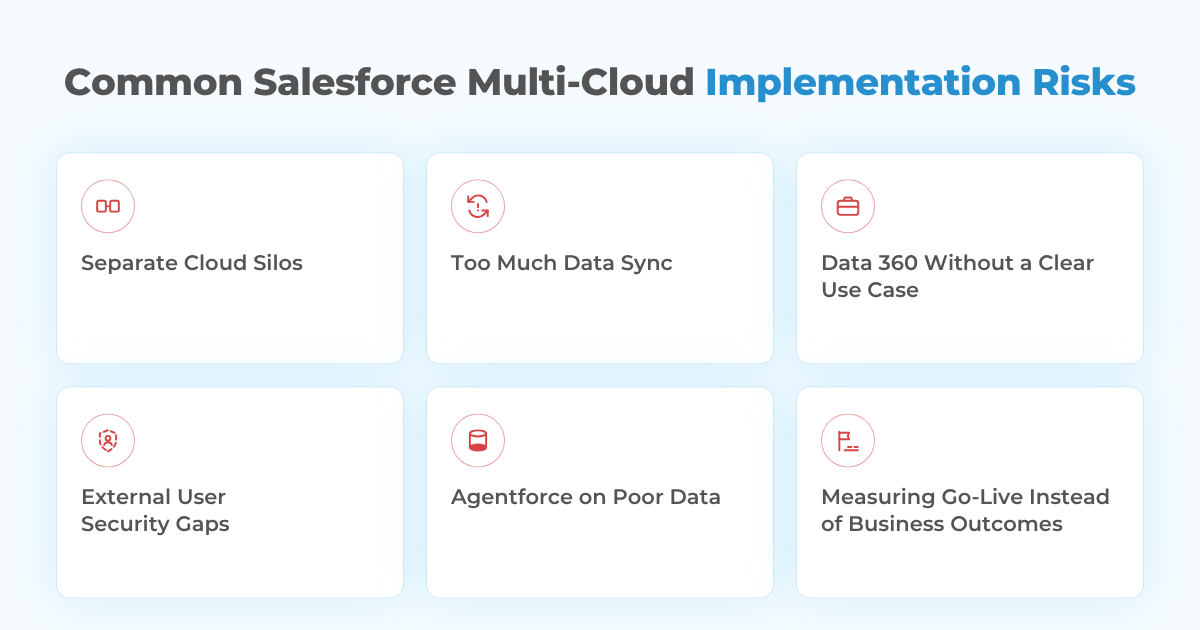Select the "External User Security Gaps" text
This screenshot has height=630, width=1200.
coord(155,510)
